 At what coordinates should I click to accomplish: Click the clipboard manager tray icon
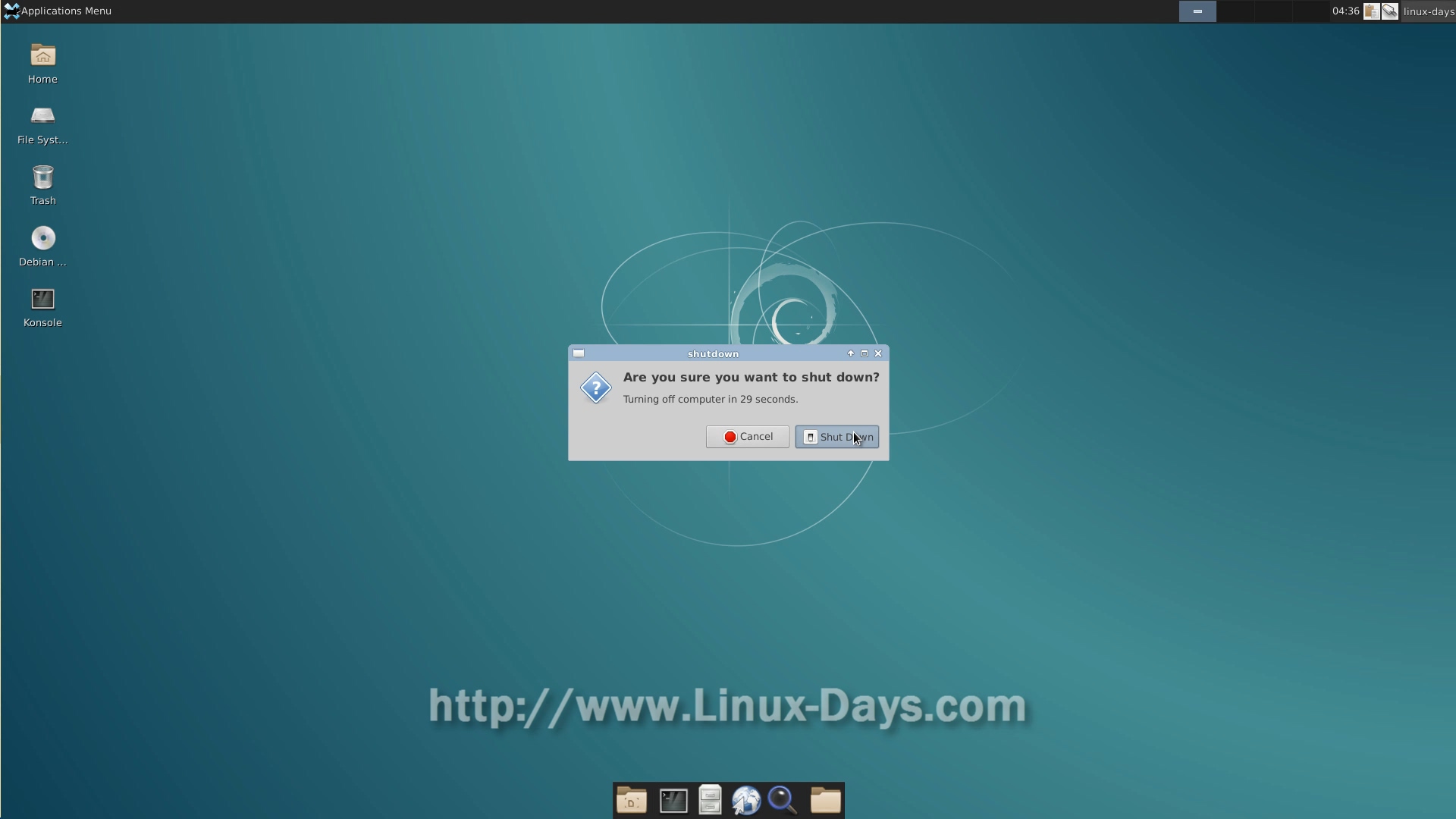tap(1371, 11)
